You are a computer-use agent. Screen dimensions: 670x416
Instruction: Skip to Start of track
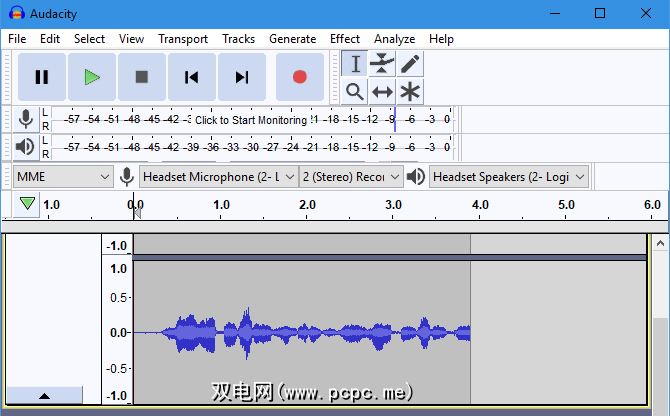click(x=192, y=77)
